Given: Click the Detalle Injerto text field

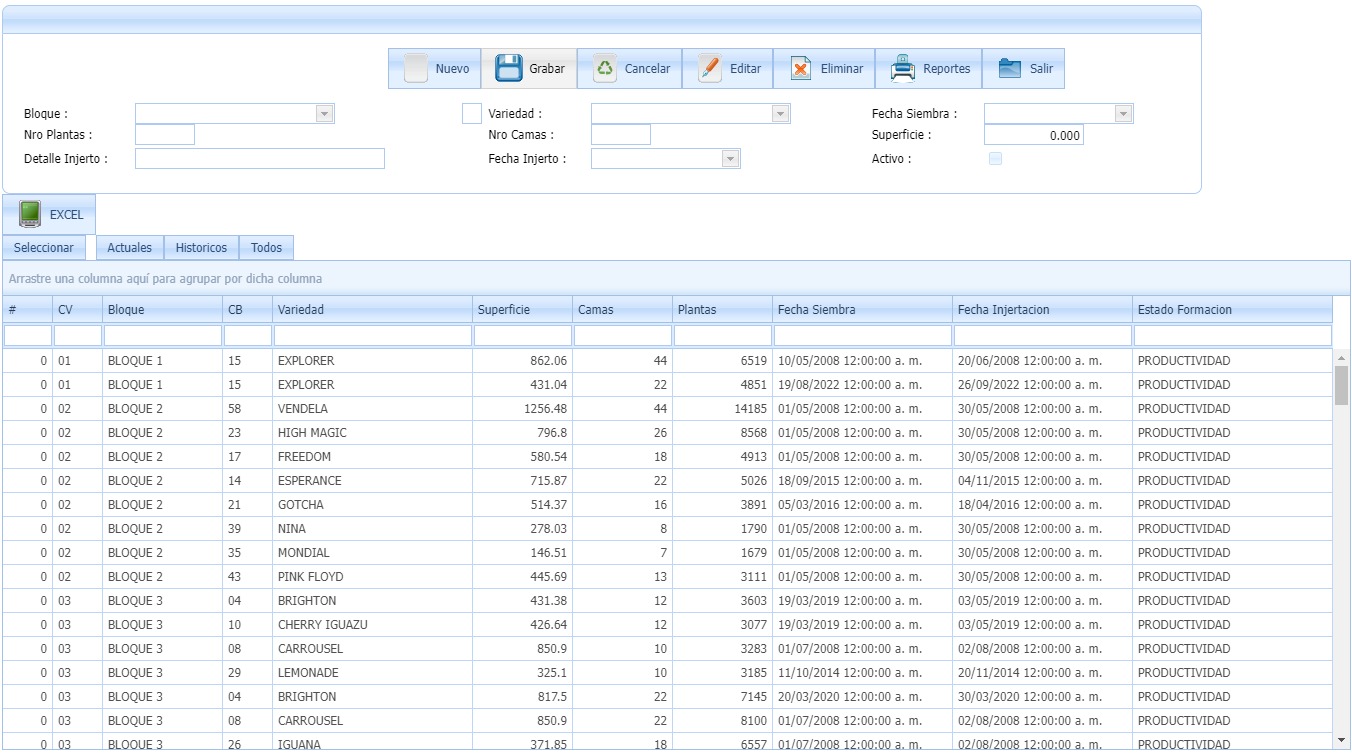Looking at the screenshot, I should click(259, 159).
